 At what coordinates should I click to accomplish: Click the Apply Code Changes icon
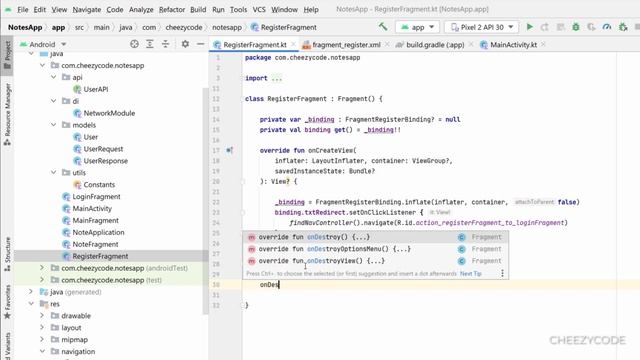tap(560, 27)
